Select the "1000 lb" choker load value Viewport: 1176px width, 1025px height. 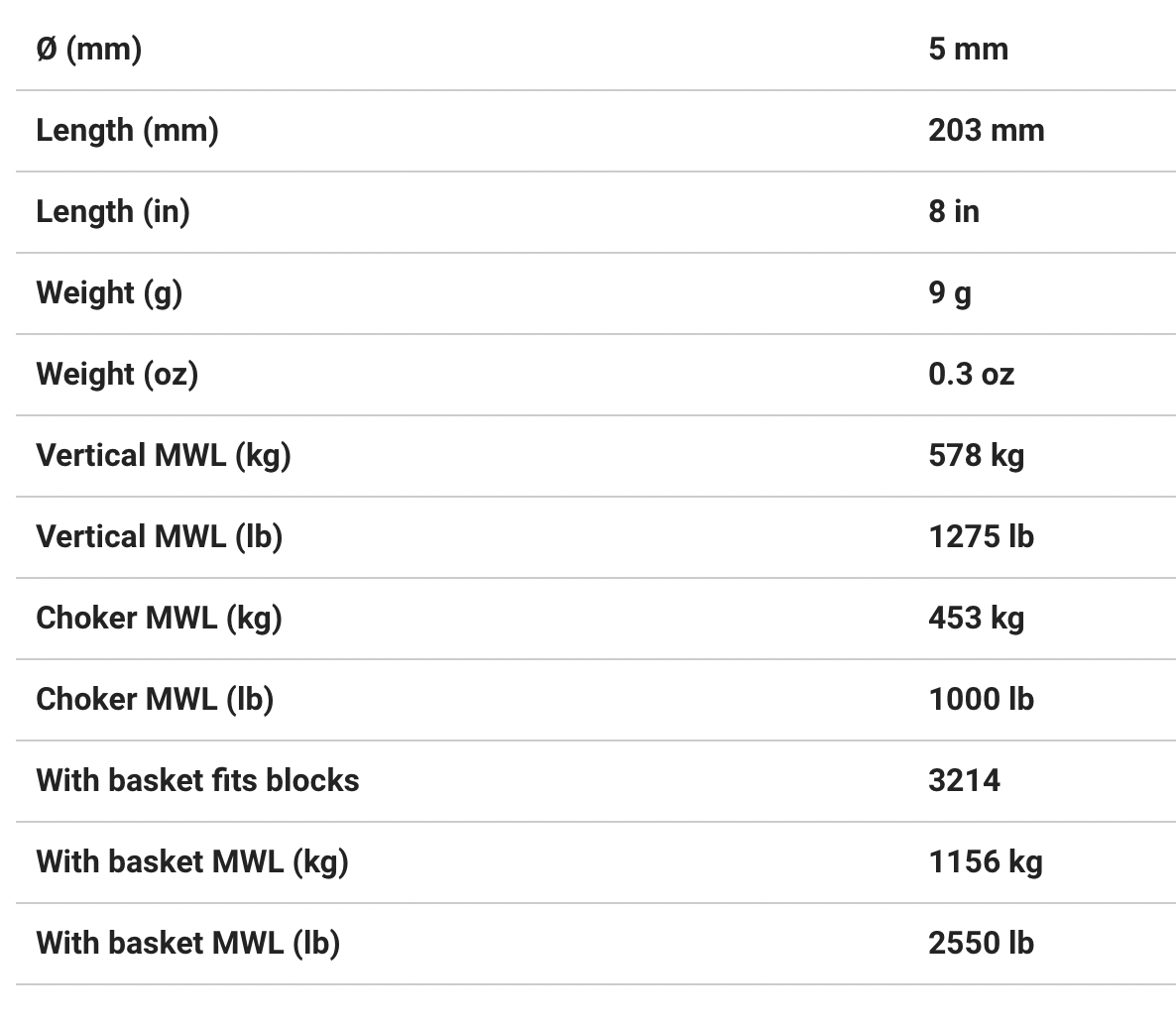981,699
